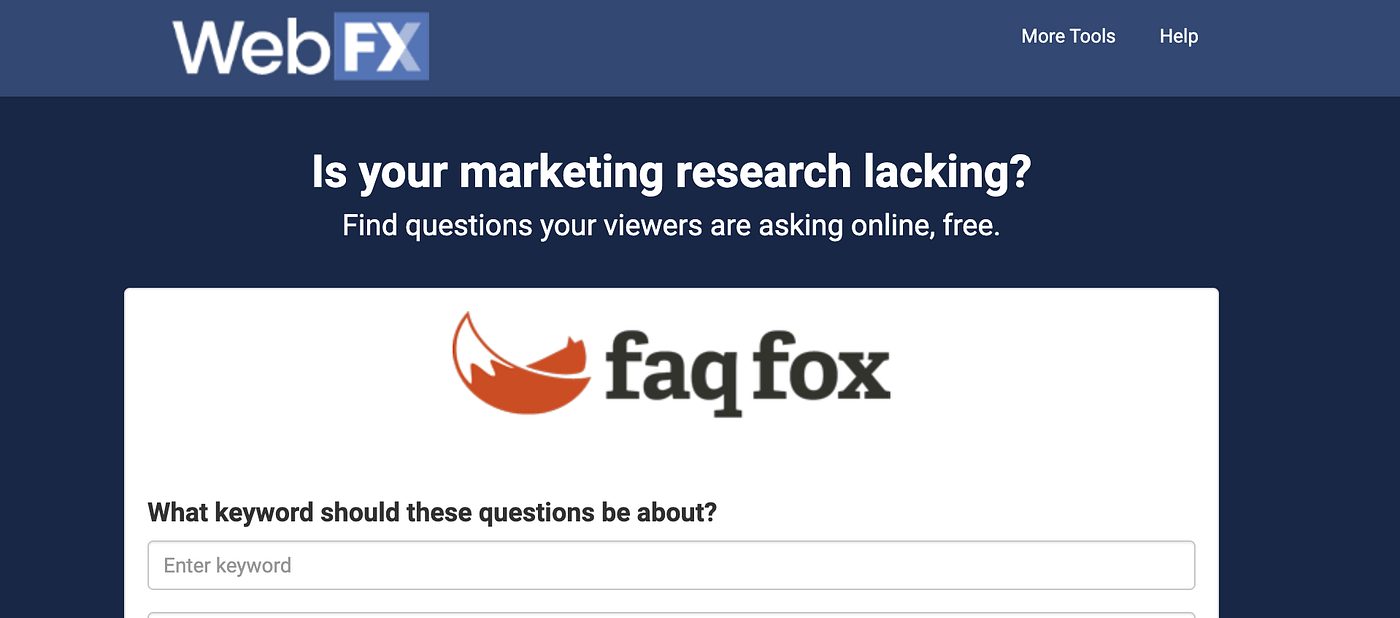Focus the Enter keyword input field
This screenshot has height=618, width=1400.
[x=671, y=565]
